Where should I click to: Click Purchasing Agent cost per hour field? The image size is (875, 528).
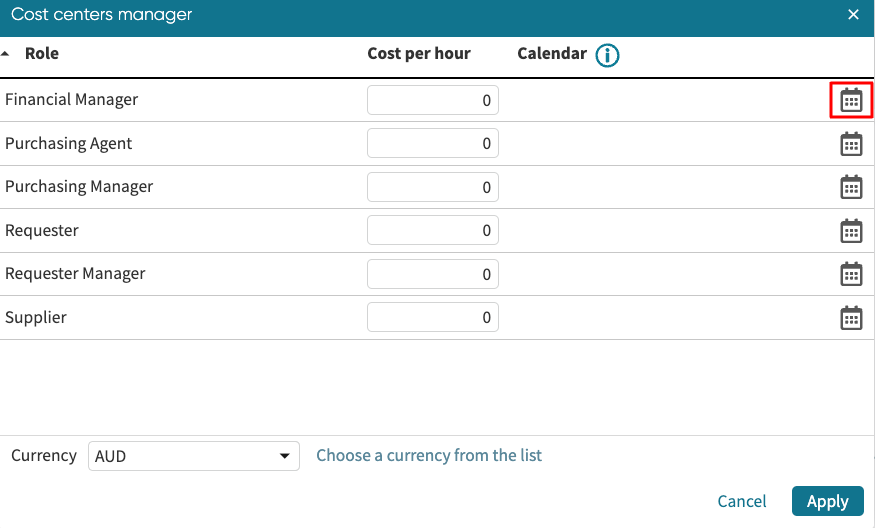pyautogui.click(x=432, y=144)
